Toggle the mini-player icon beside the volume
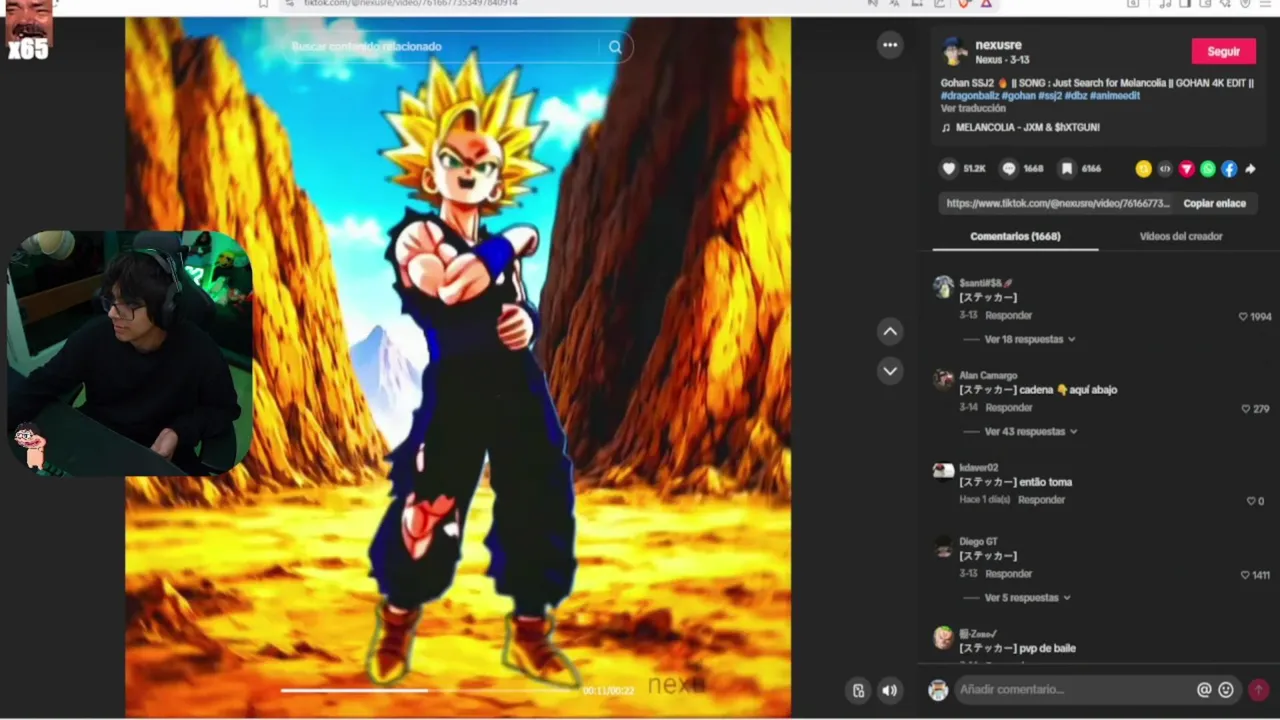The image size is (1280, 720). click(858, 690)
